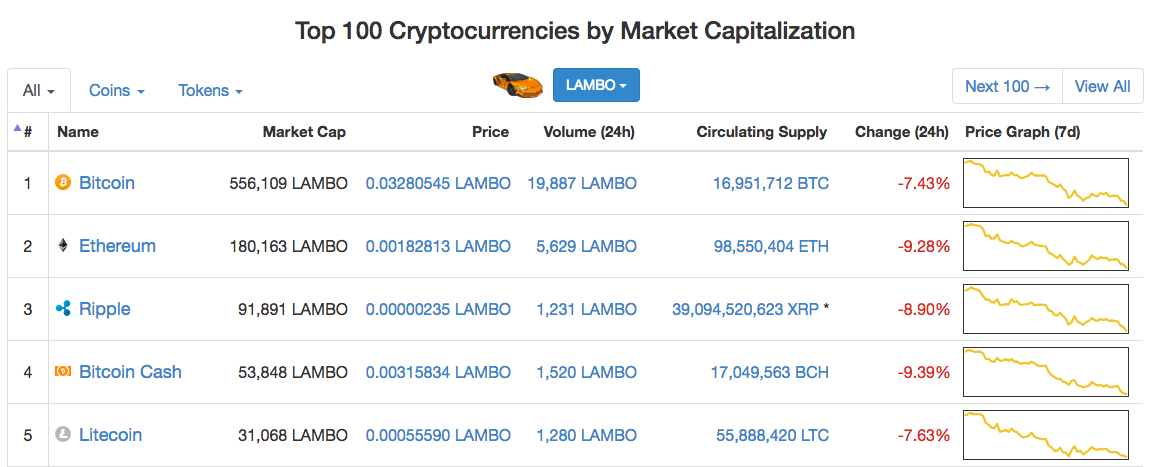Sort table by Market Cap column
The image size is (1150, 467).
point(304,132)
